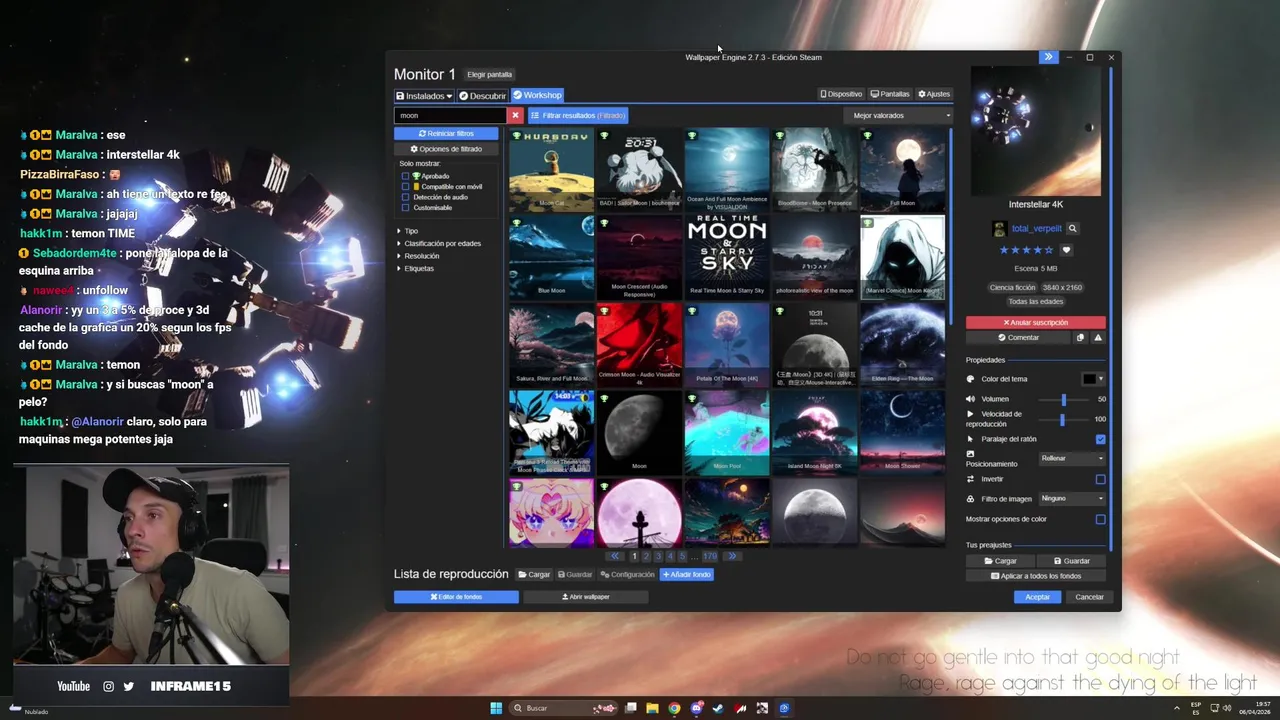The height and width of the screenshot is (720, 1280).
Task: Open the Dispositivo menu
Action: tap(841, 94)
